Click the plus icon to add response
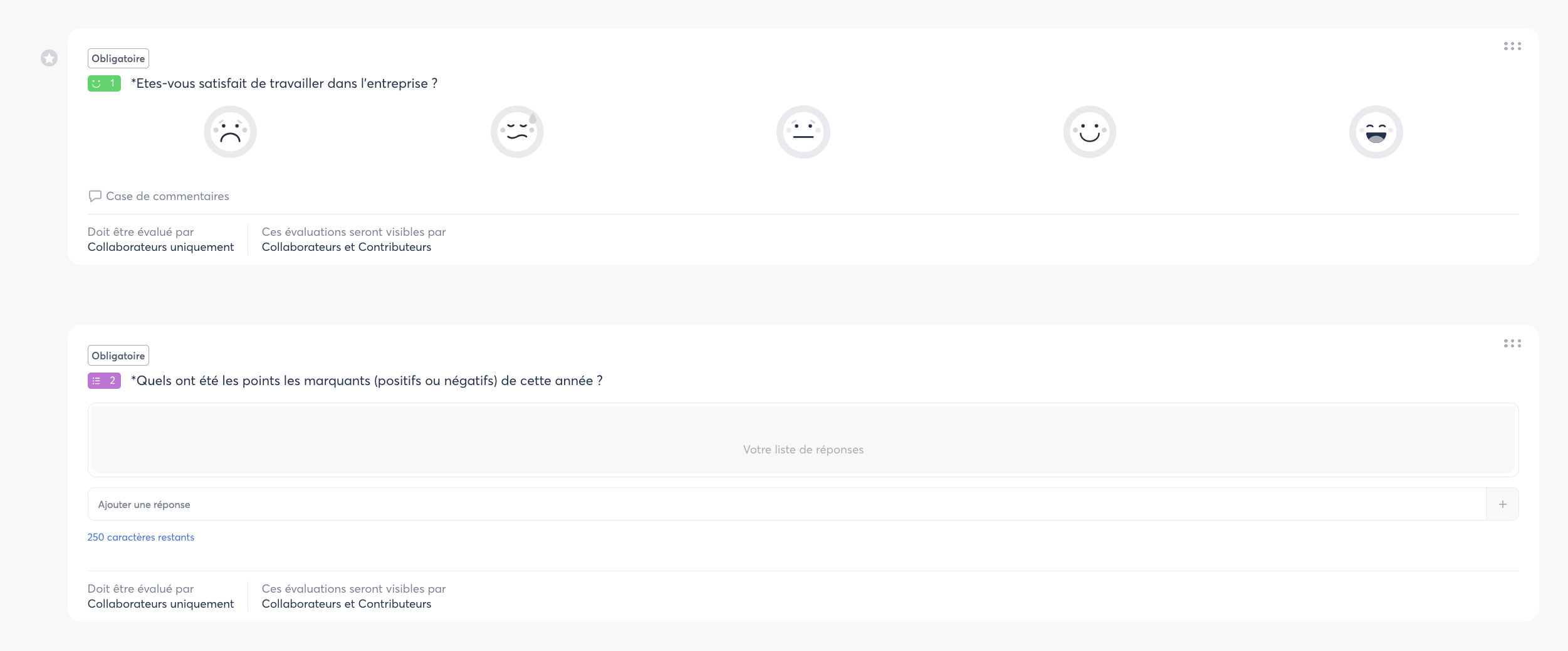1568x651 pixels. click(1502, 504)
